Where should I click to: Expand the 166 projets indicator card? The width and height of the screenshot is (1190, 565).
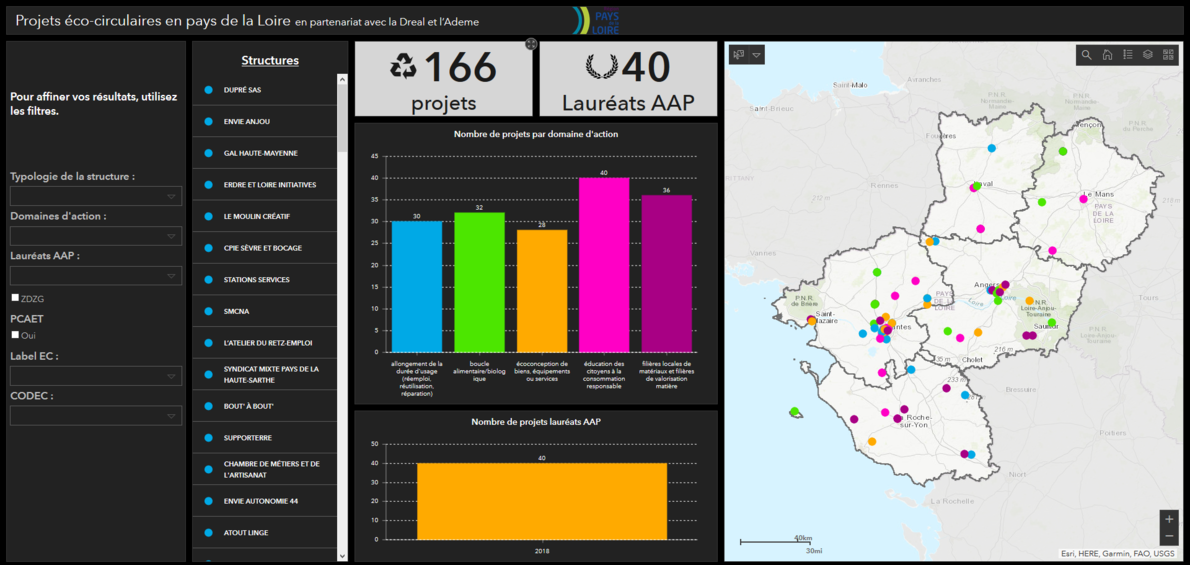[x=530, y=45]
